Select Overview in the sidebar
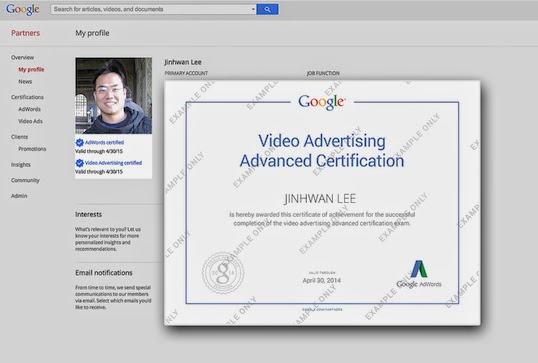 (22, 57)
